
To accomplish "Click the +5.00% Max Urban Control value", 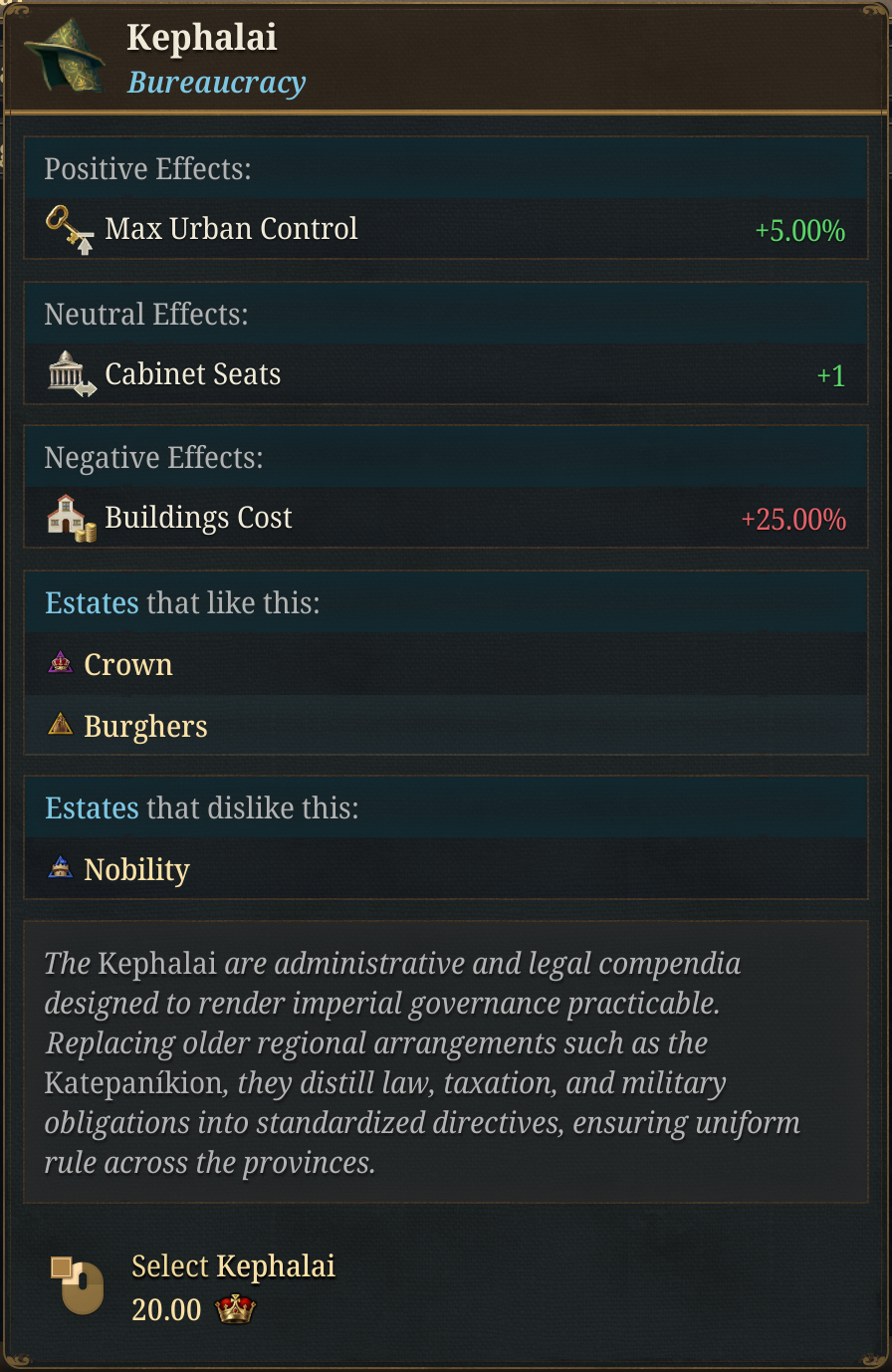I will coord(799,231).
